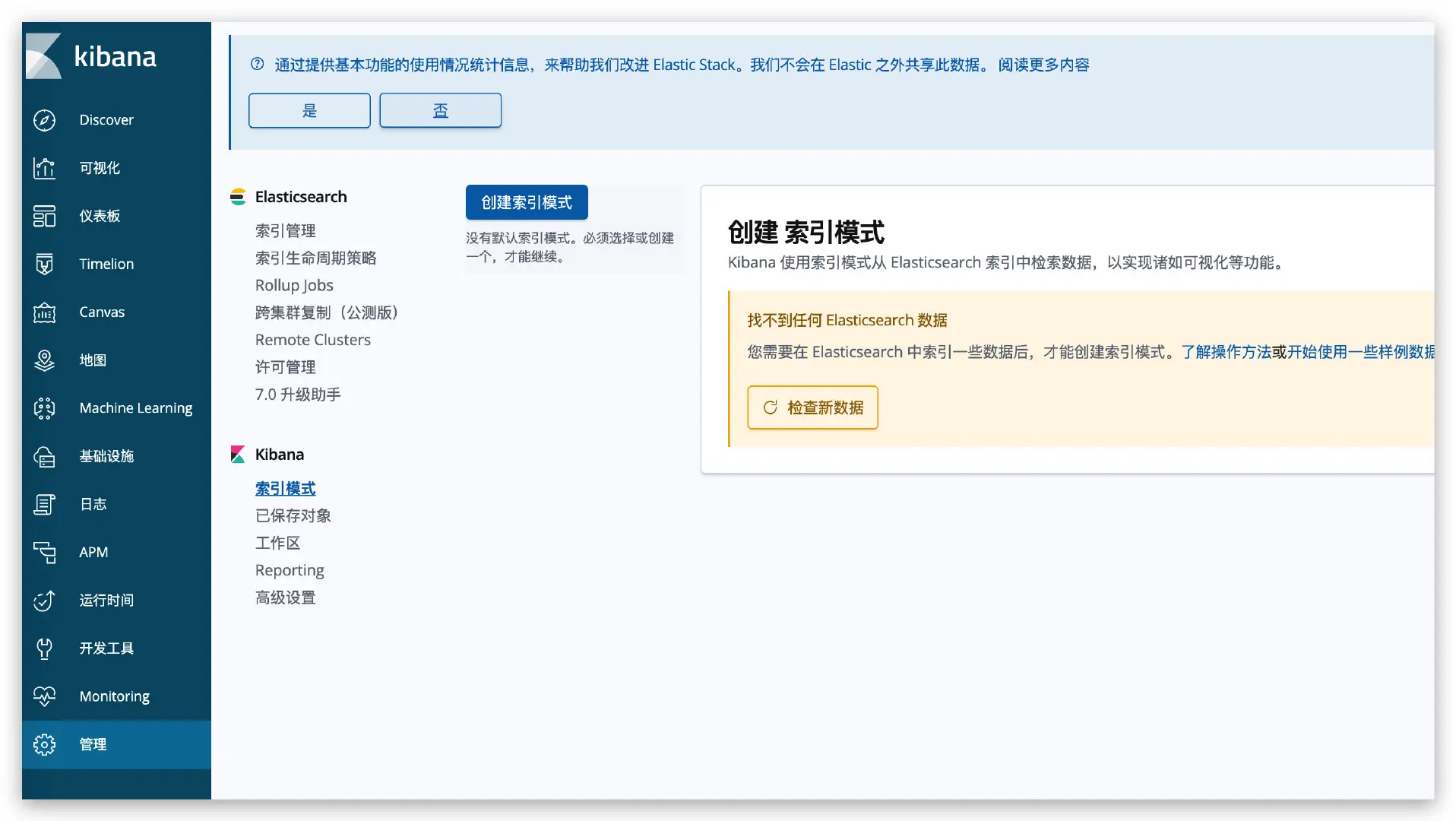1456x821 pixels.
Task: Open Reporting under Kibana
Action: (x=290, y=570)
